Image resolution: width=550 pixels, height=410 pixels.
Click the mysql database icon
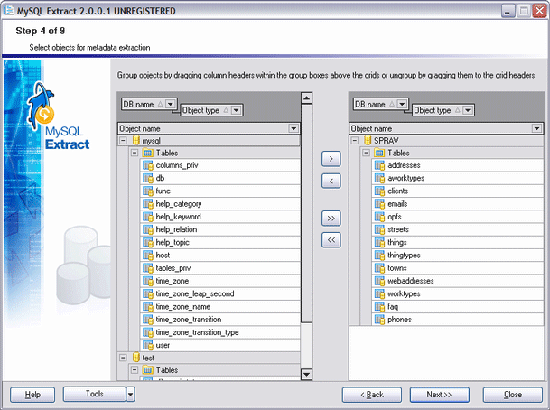point(136,140)
